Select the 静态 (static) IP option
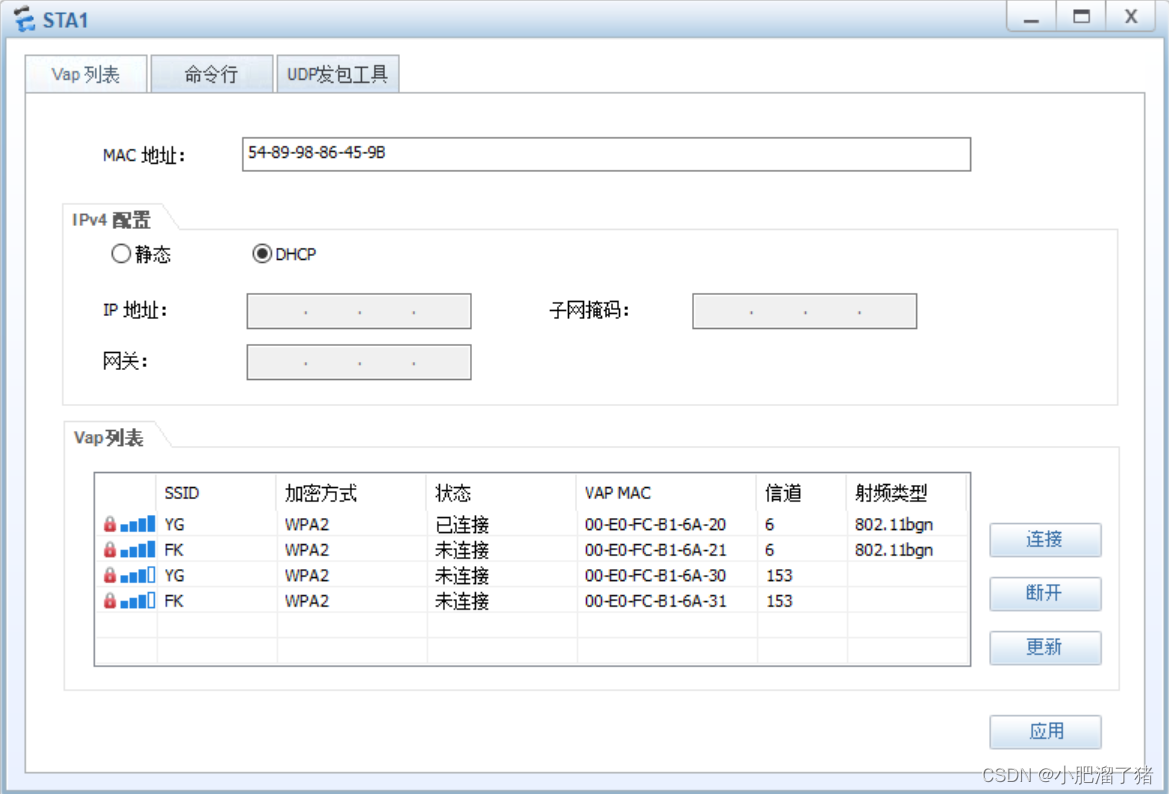This screenshot has width=1169, height=794. point(121,253)
